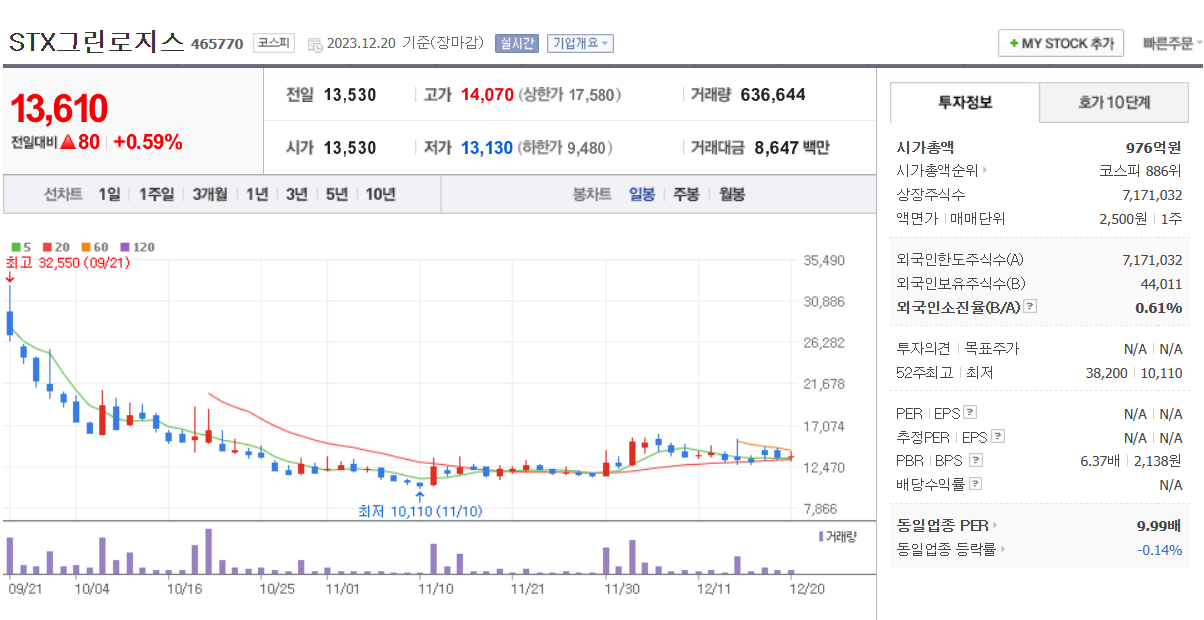Screen dimensions: 1204x620
Task: Click the 52주최고 value 38,200
Action: 1107,372
